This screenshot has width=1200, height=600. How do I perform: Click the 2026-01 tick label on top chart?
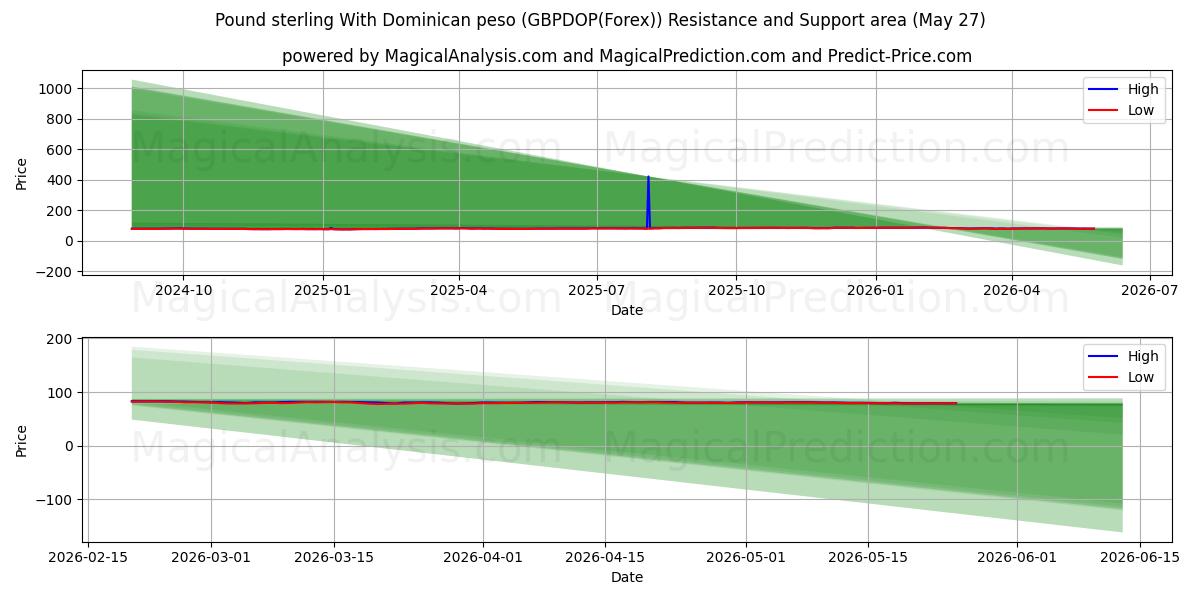click(x=876, y=290)
